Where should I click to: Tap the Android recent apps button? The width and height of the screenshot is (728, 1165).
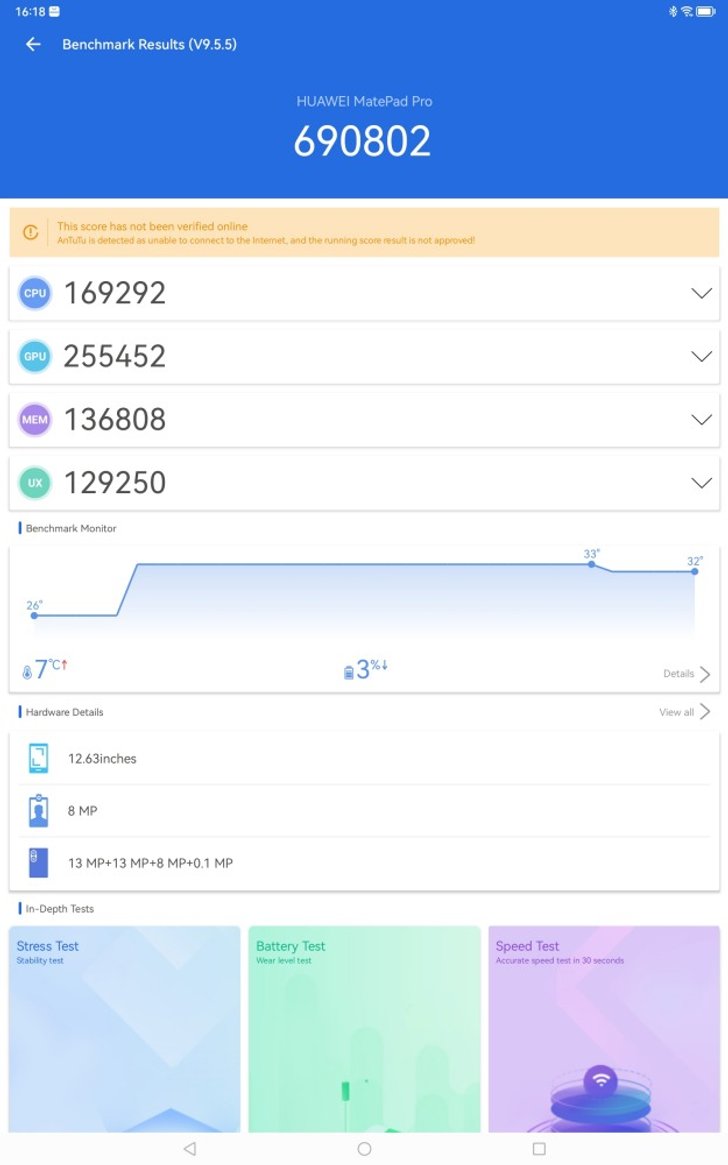(x=539, y=1149)
